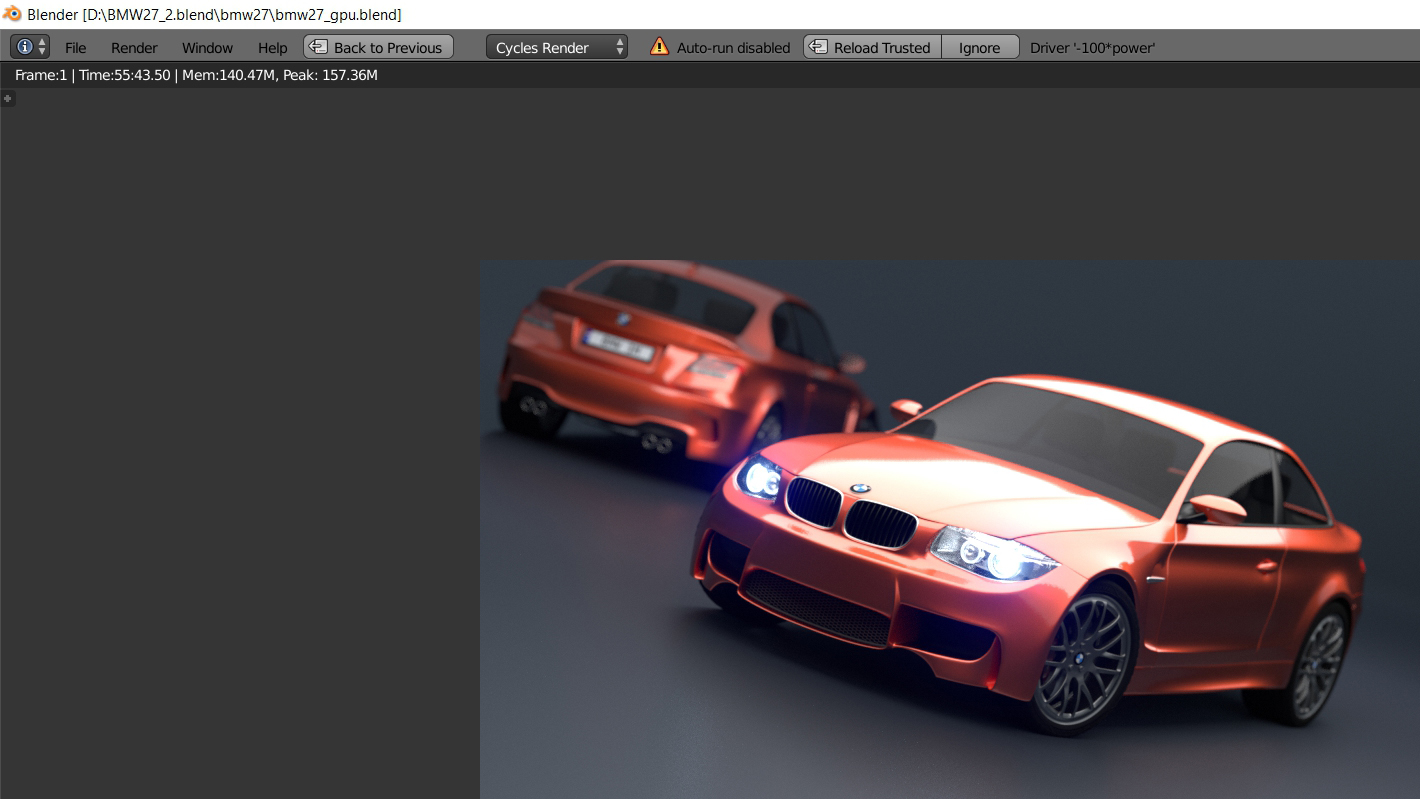Click the Auto-run disabled warning icon
This screenshot has height=799, width=1420.
(659, 46)
